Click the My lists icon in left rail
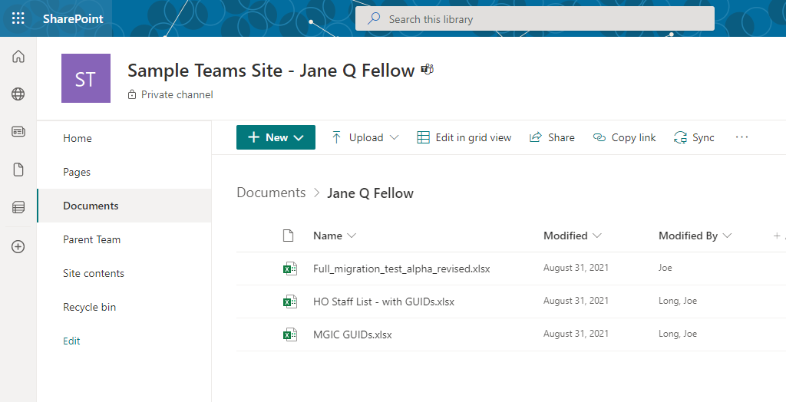Viewport: 786px width, 402px height. tap(18, 207)
